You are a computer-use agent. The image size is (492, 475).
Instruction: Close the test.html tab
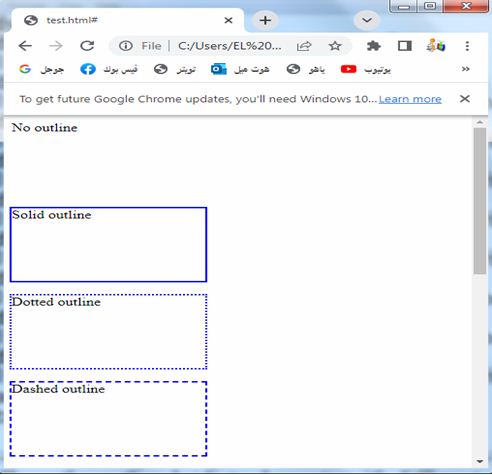coord(228,20)
